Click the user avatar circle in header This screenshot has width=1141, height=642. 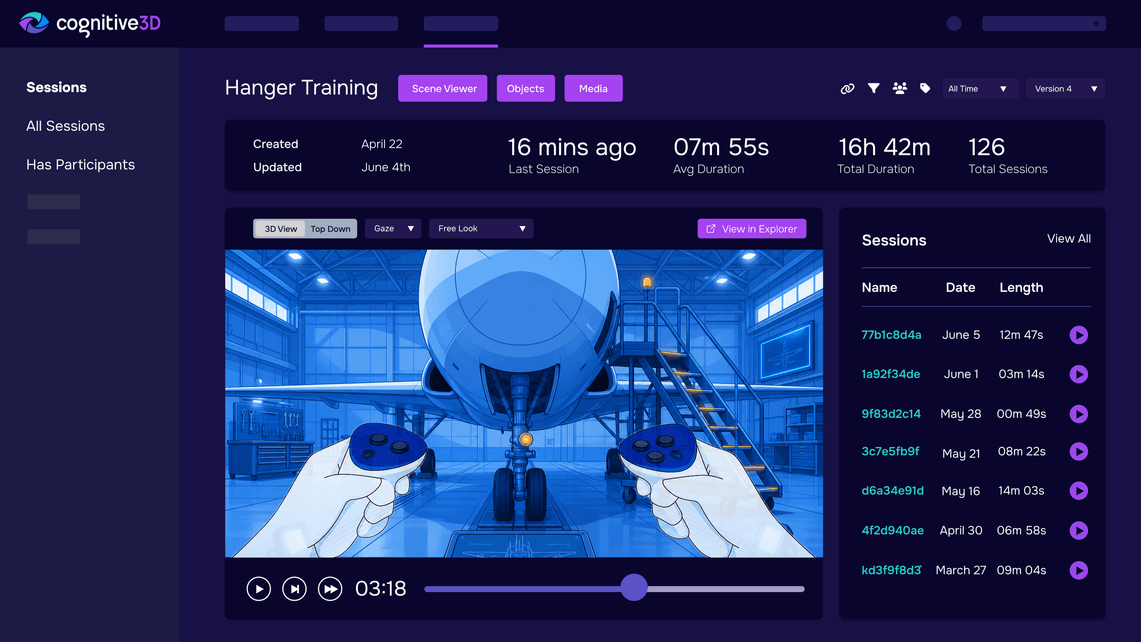954,23
